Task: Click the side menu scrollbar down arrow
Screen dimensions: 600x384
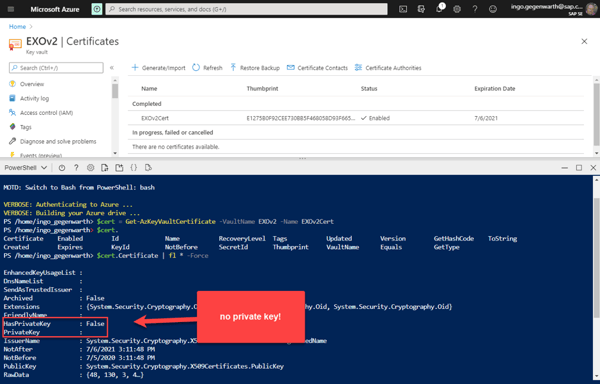Action: point(115,153)
